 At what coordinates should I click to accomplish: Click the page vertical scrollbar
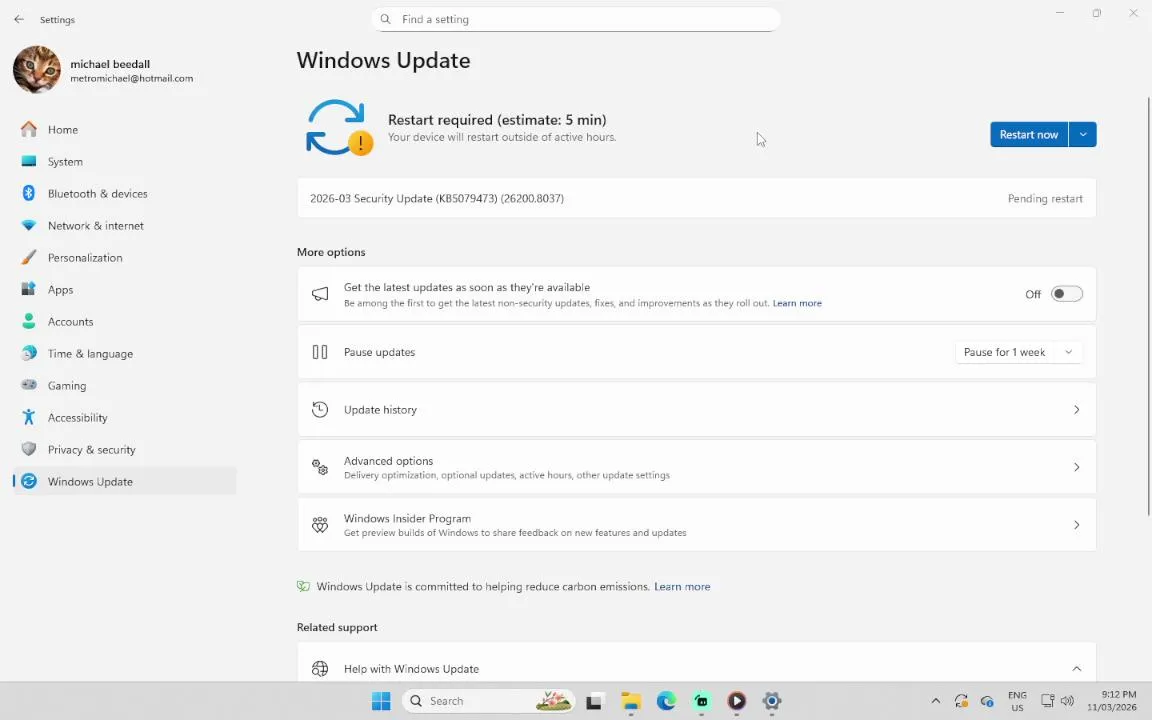1148,305
